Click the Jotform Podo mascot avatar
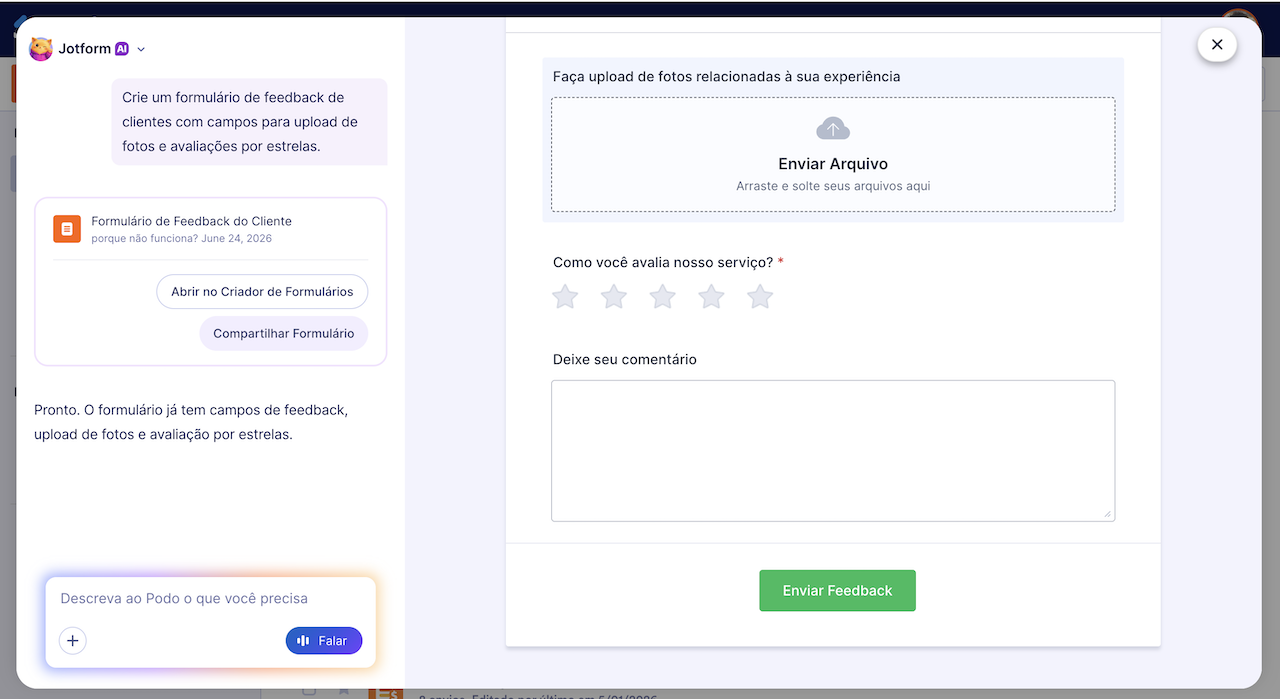This screenshot has width=1280, height=699. [x=41, y=49]
